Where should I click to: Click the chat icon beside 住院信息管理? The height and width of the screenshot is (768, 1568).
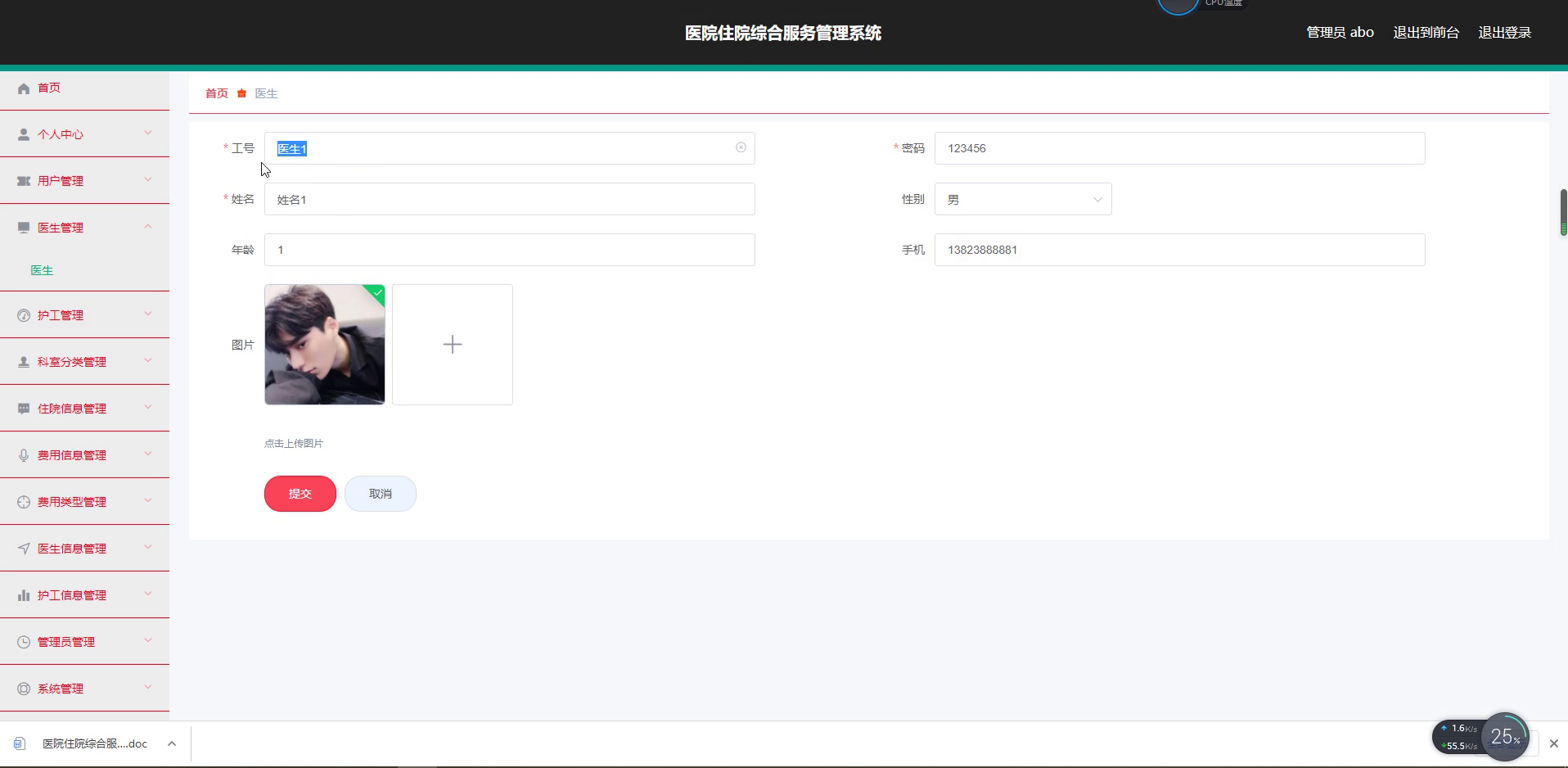[x=24, y=409]
